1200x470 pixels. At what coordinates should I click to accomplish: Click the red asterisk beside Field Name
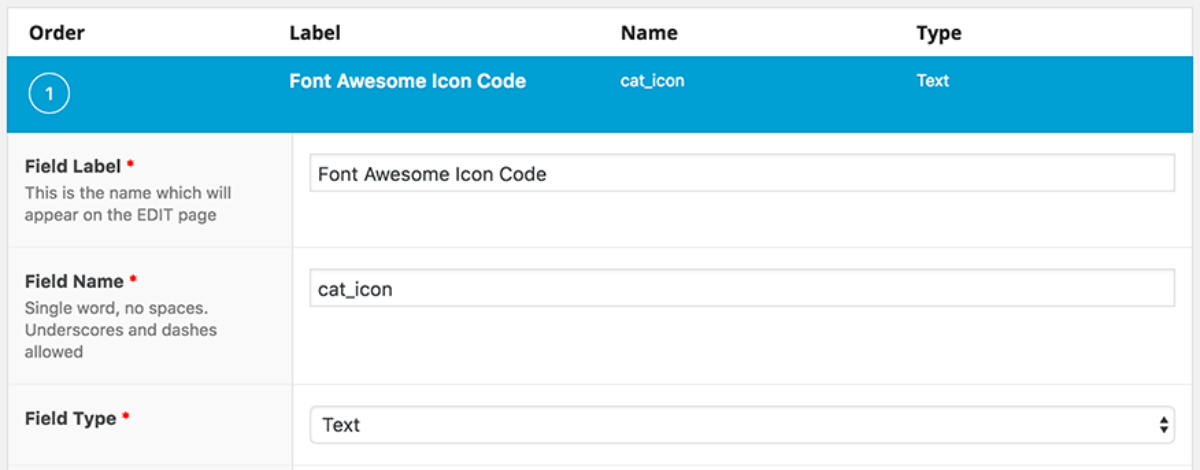coord(133,278)
